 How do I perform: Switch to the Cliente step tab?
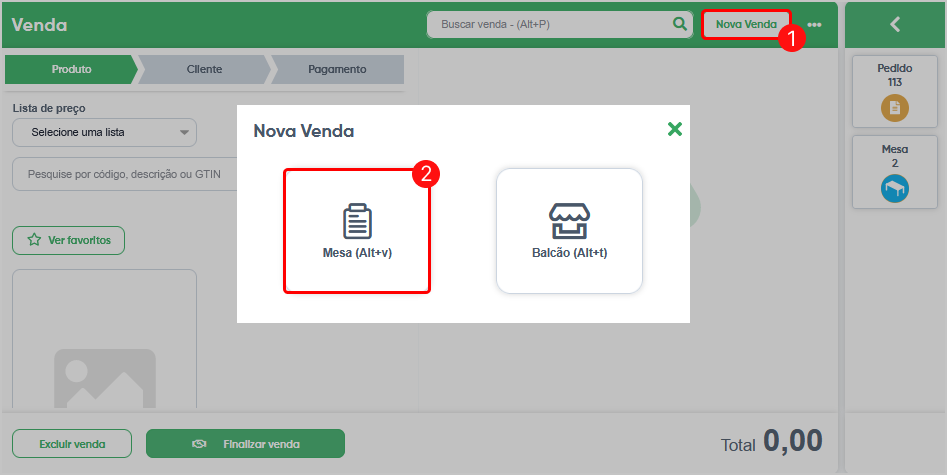click(204, 69)
